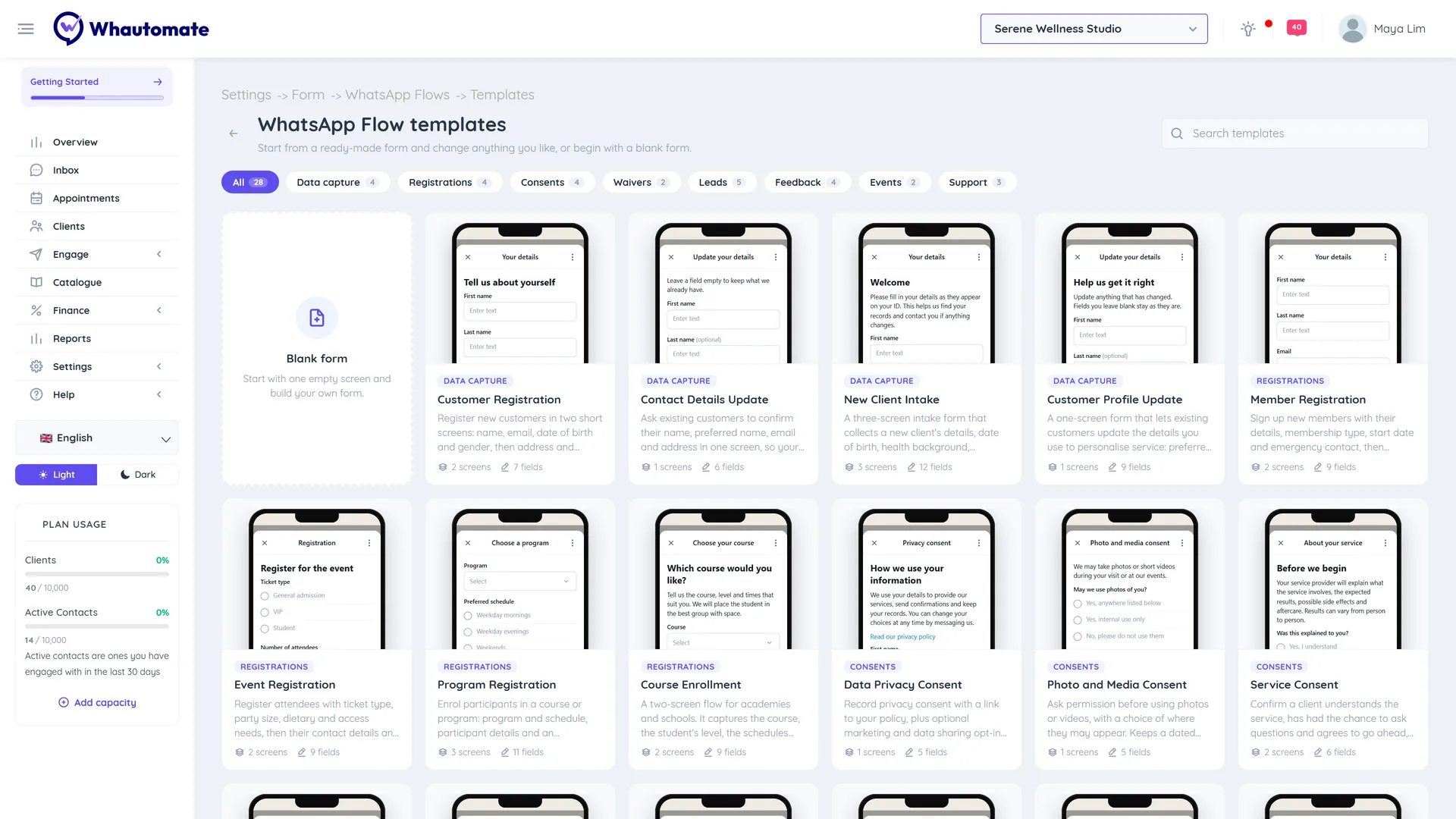Open the lightbulb tips icon
The width and height of the screenshot is (1456, 819).
tap(1247, 29)
